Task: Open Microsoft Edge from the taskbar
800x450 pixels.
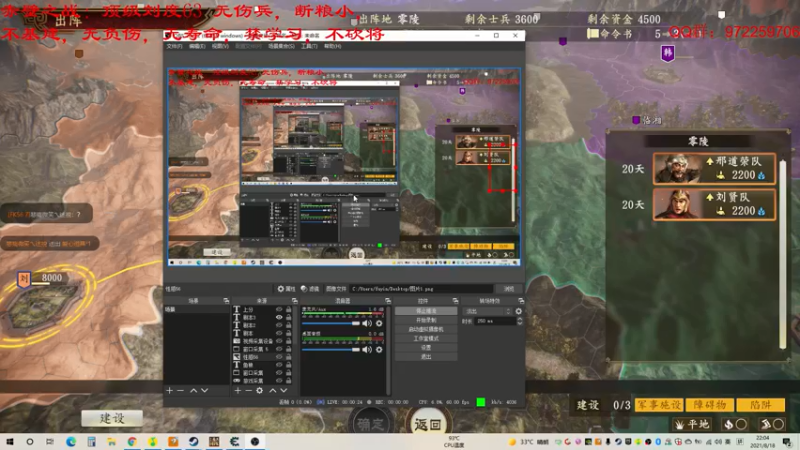Action: pos(71,441)
